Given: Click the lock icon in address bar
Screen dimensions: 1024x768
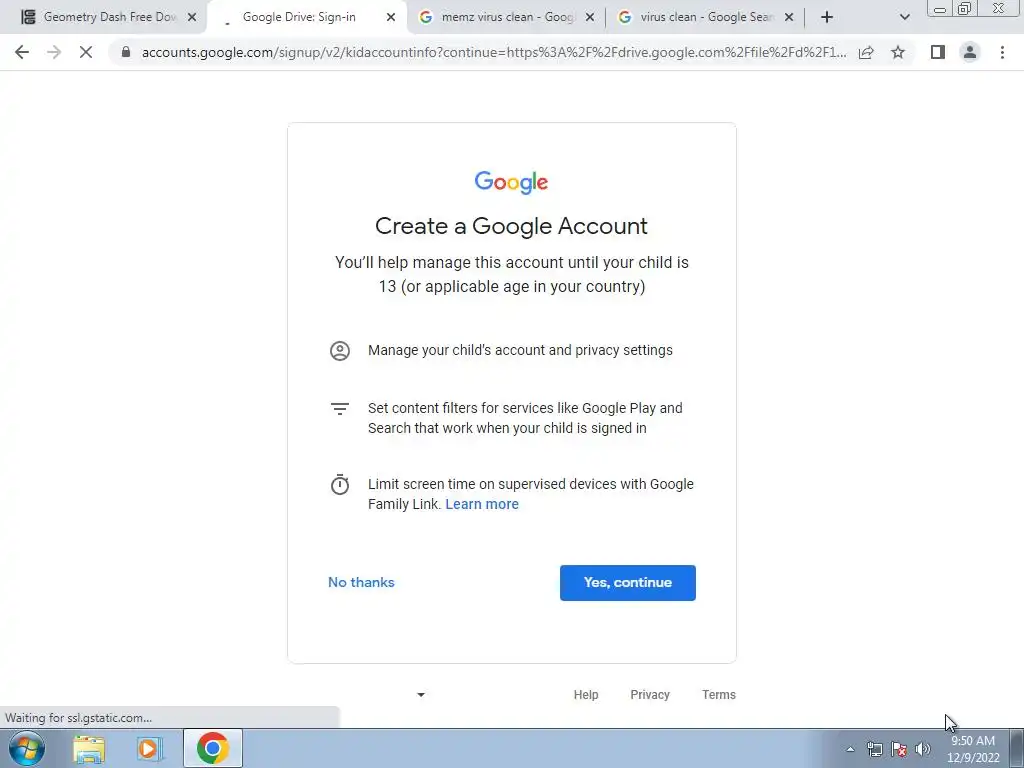Looking at the screenshot, I should pyautogui.click(x=126, y=52).
